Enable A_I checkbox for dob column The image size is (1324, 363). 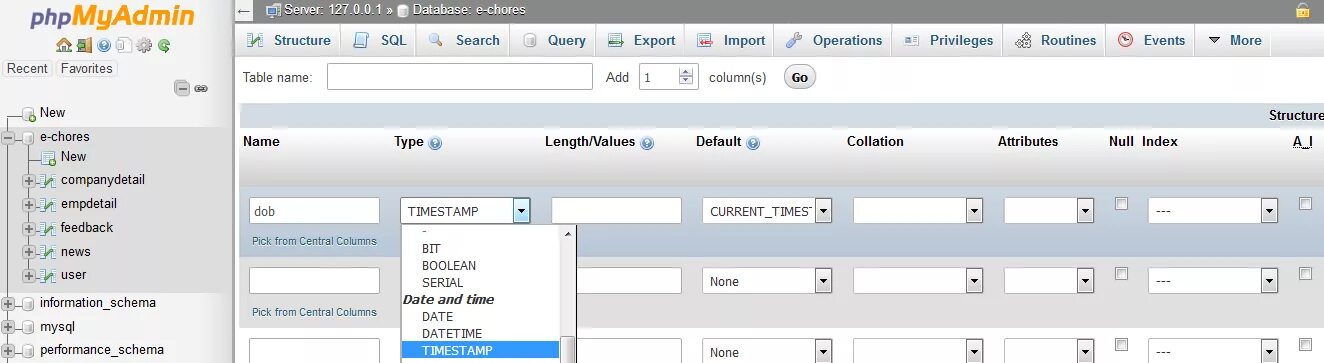click(1305, 204)
